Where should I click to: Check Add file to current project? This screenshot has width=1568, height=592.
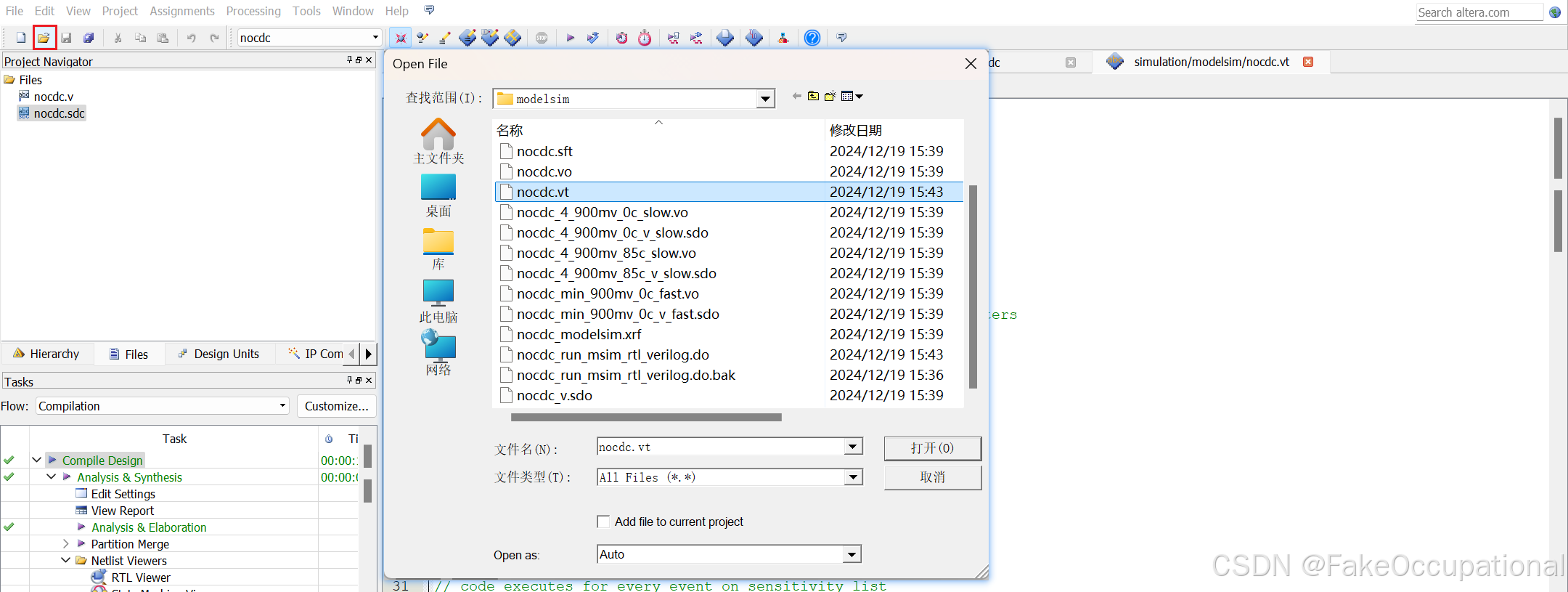(603, 522)
